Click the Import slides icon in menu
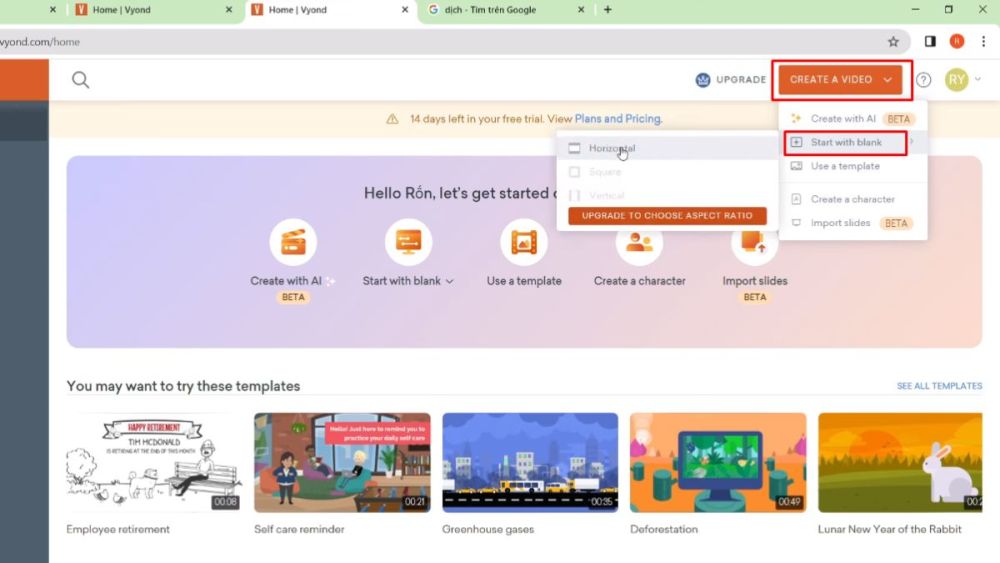This screenshot has height=563, width=1000. coord(797,223)
